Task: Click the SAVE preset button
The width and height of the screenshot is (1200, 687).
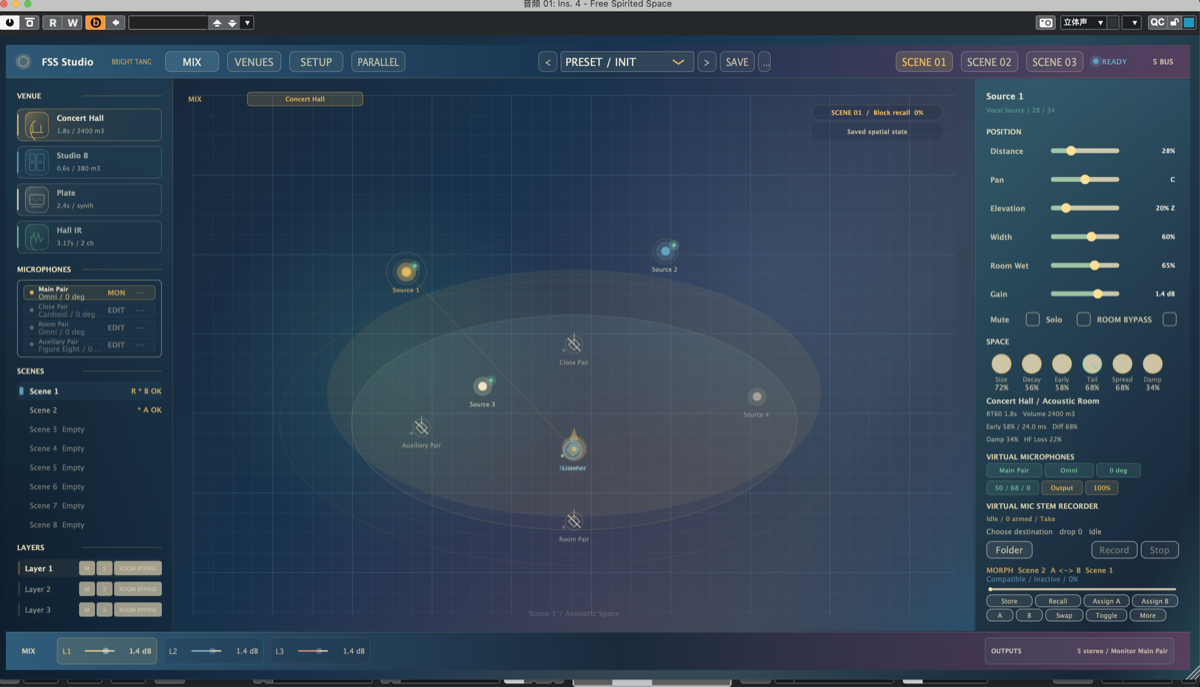Action: (737, 62)
